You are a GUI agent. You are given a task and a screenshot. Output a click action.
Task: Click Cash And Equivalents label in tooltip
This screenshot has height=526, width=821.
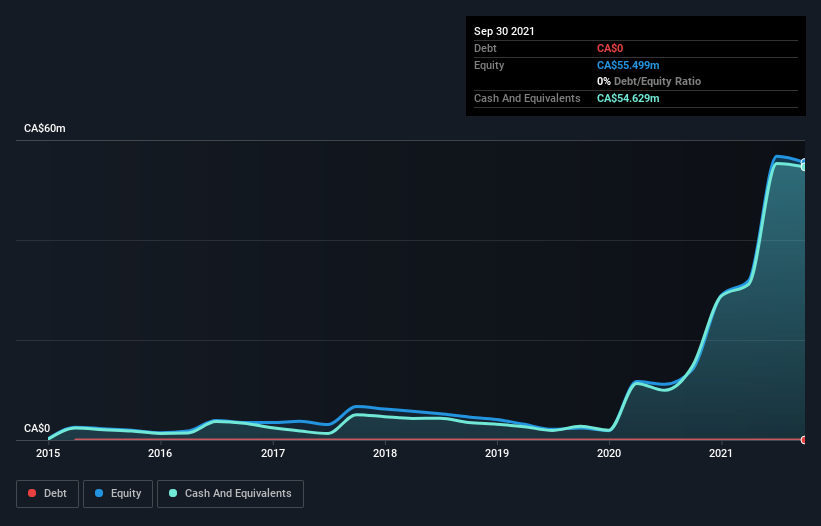[527, 98]
